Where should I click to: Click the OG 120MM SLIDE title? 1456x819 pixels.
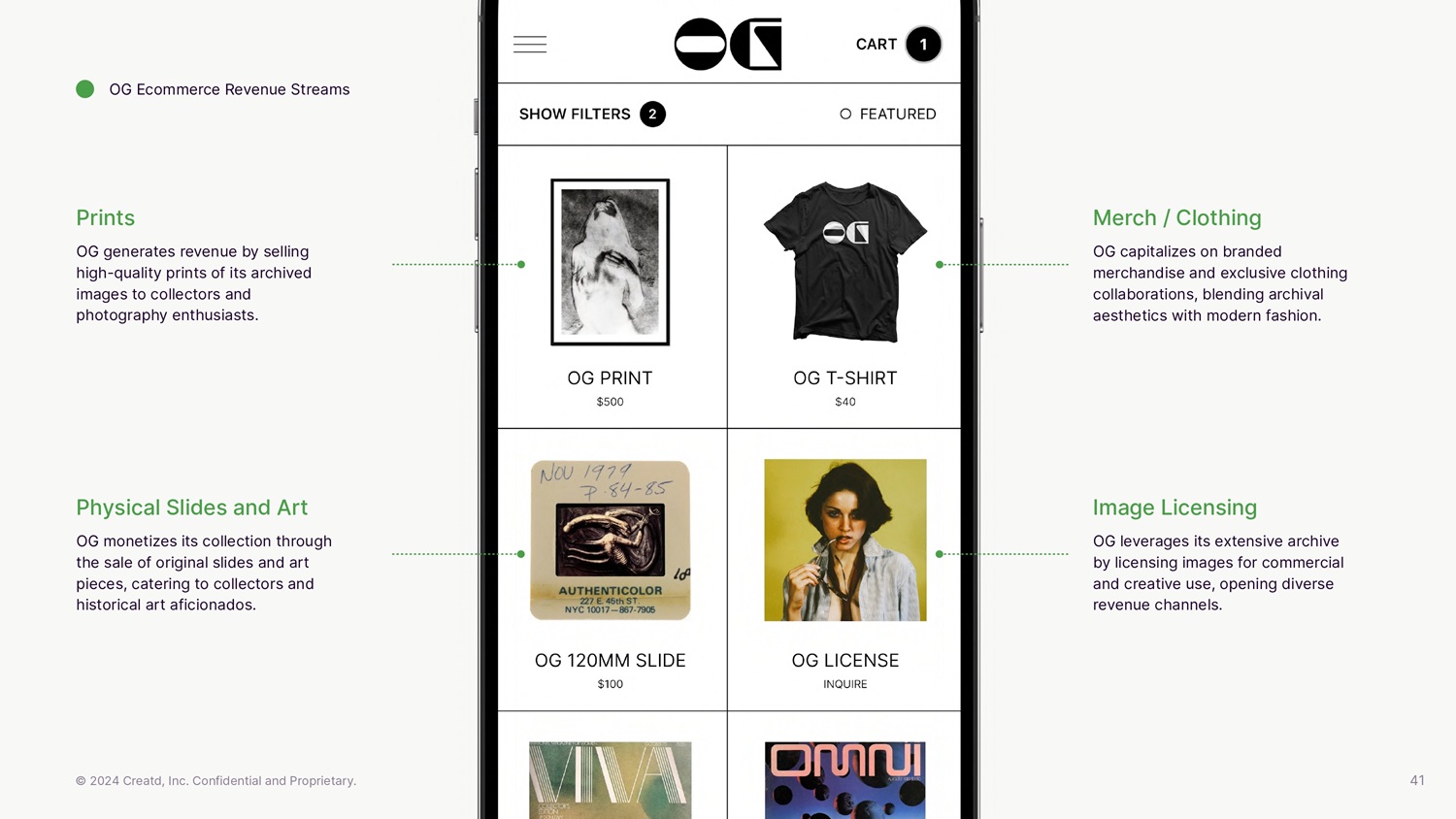click(611, 661)
